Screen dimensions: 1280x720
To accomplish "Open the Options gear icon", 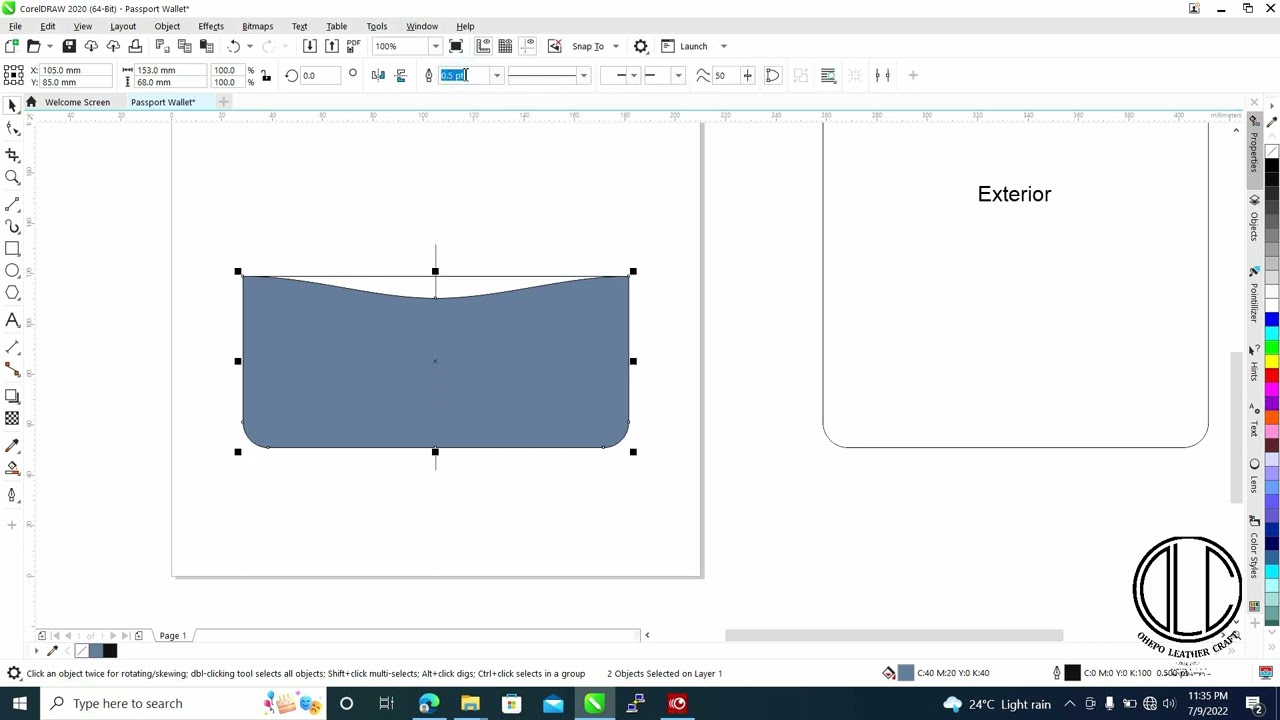I will pyautogui.click(x=641, y=46).
